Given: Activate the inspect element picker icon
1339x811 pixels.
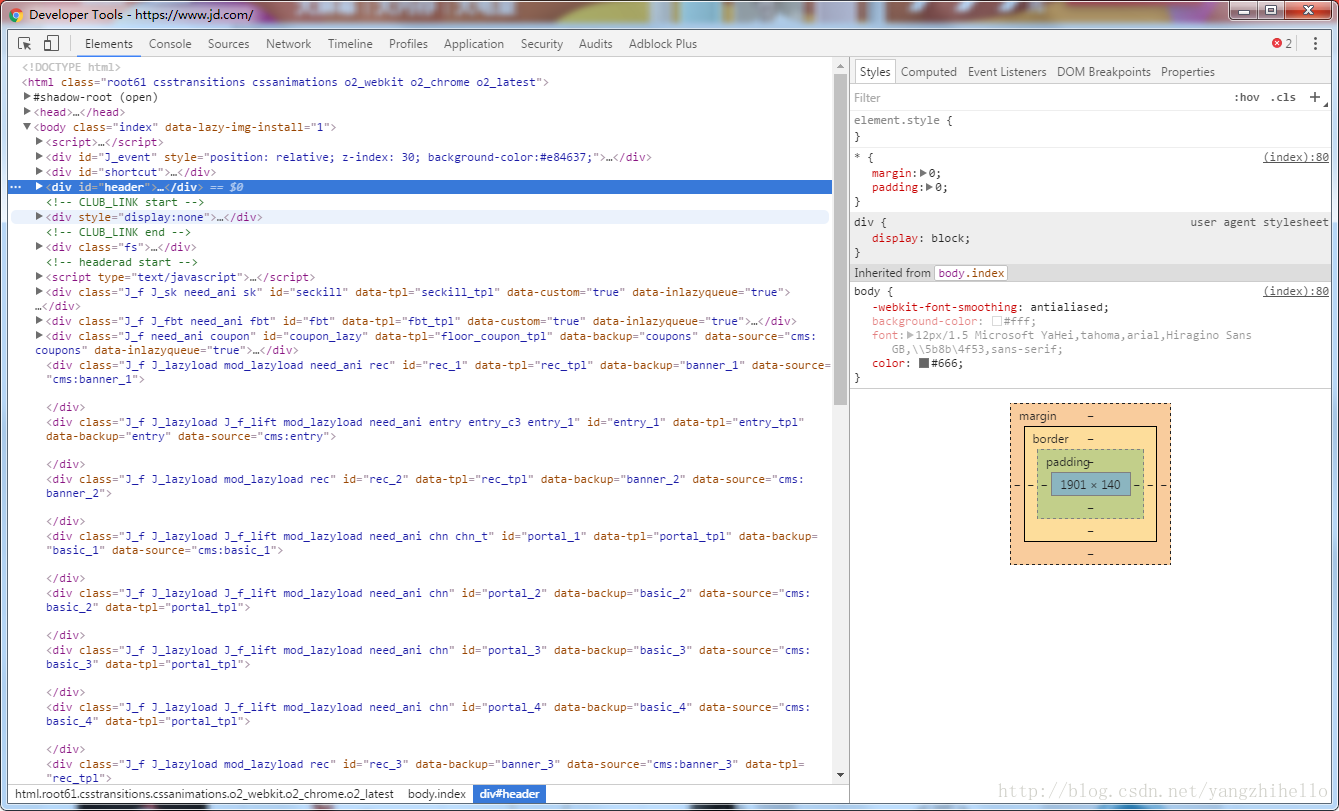Looking at the screenshot, I should [25, 44].
